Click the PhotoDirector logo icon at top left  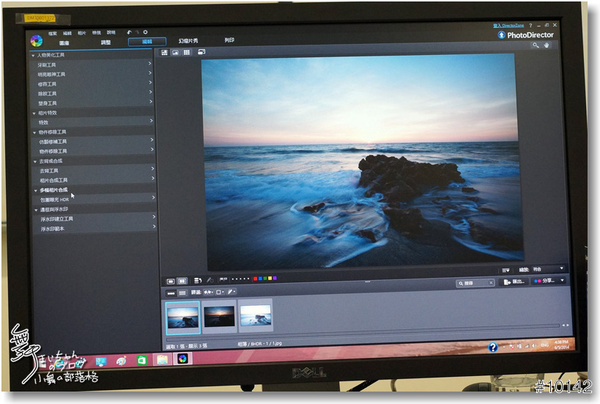click(x=37, y=41)
